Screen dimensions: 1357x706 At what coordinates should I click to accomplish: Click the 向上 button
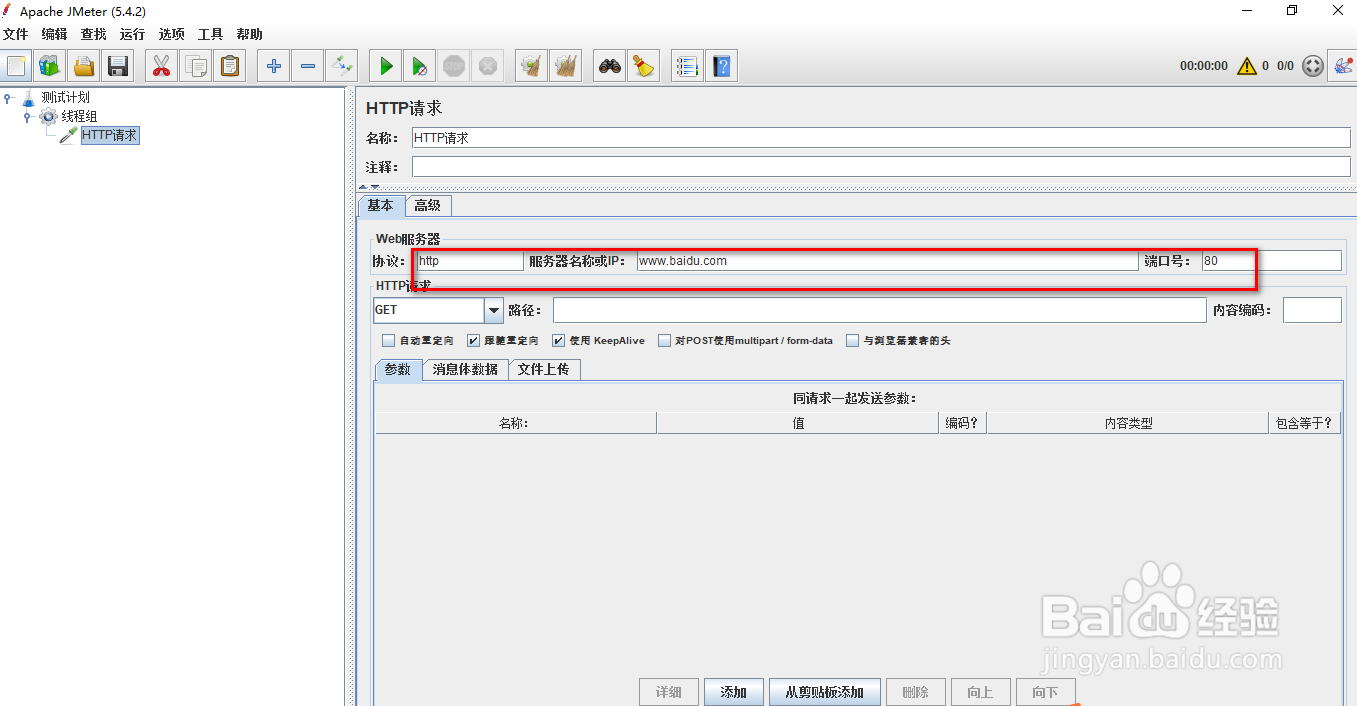tap(980, 692)
